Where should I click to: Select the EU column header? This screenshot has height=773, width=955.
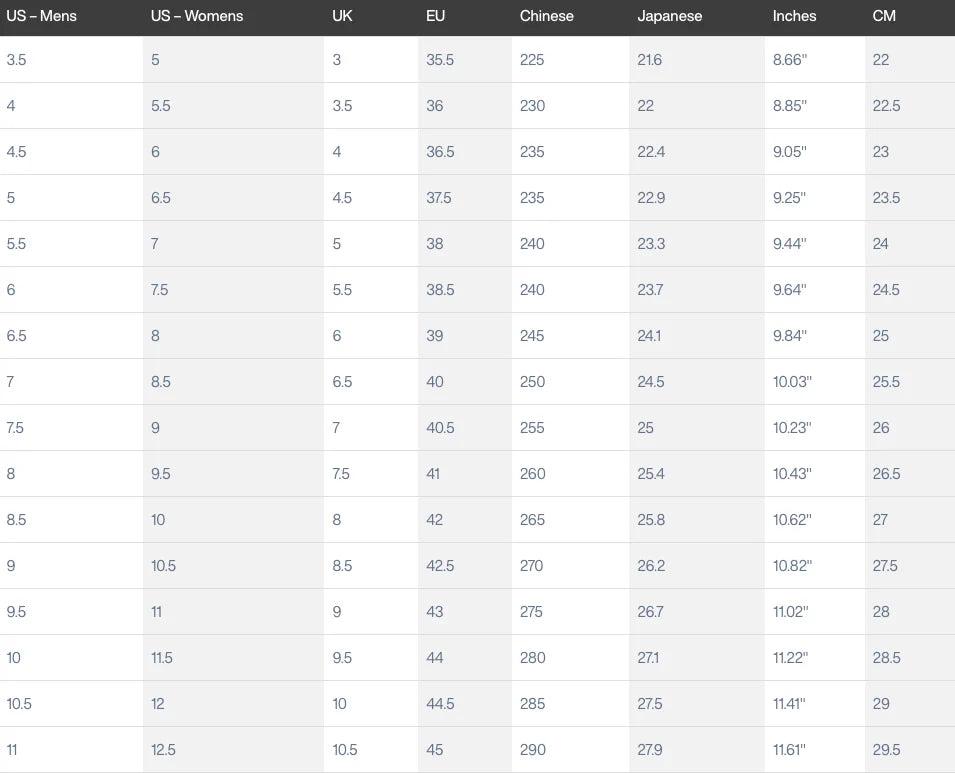point(435,16)
